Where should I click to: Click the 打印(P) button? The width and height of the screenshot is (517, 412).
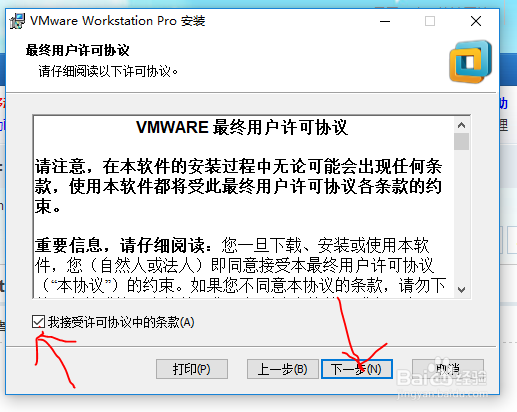tap(192, 369)
